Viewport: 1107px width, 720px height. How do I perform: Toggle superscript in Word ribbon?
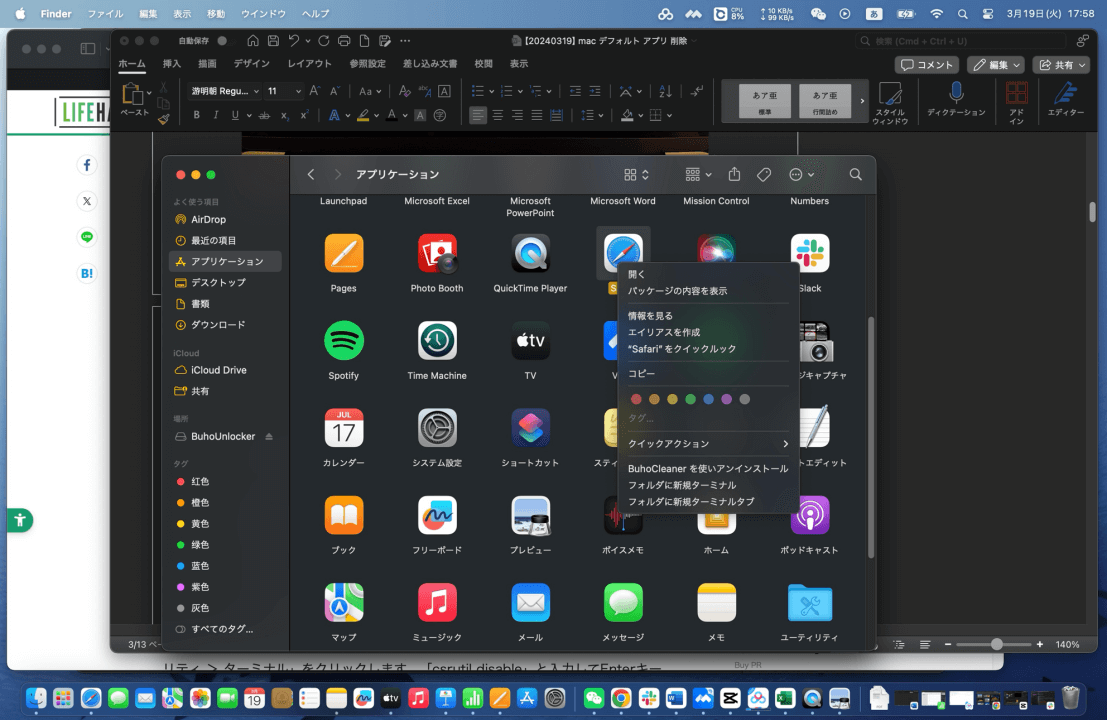point(304,115)
